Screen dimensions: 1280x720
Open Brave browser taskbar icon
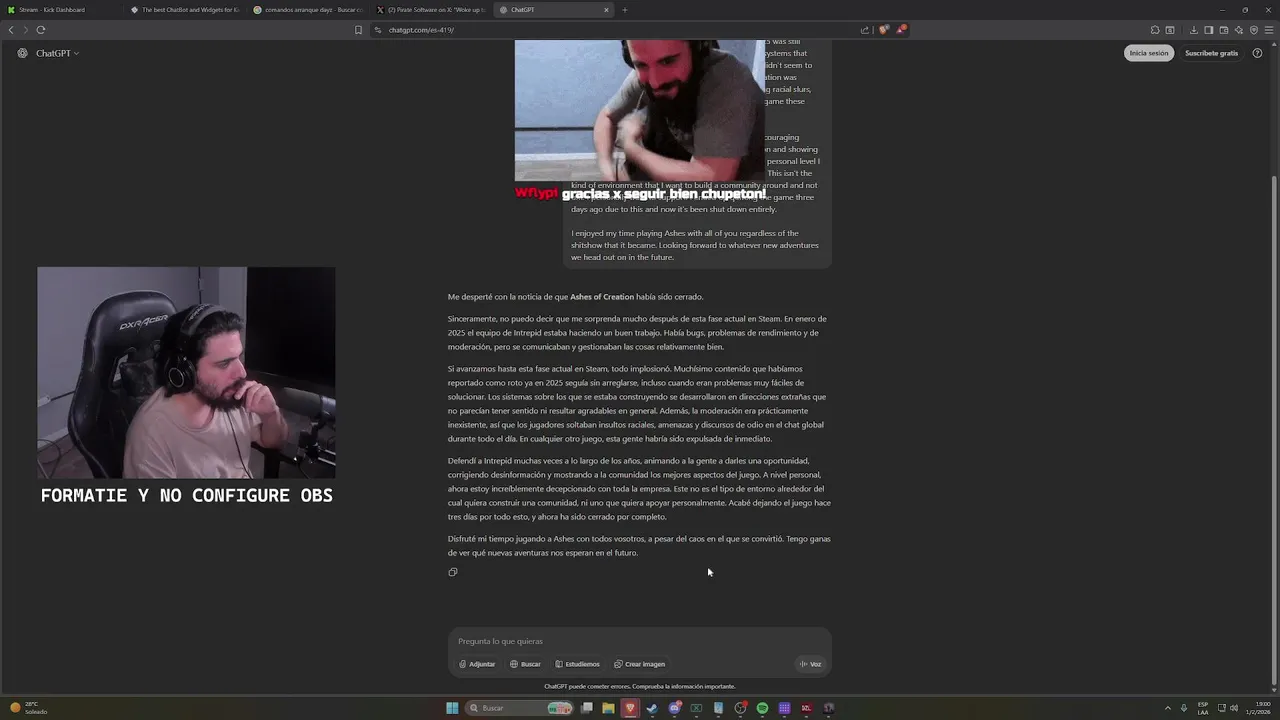click(630, 708)
